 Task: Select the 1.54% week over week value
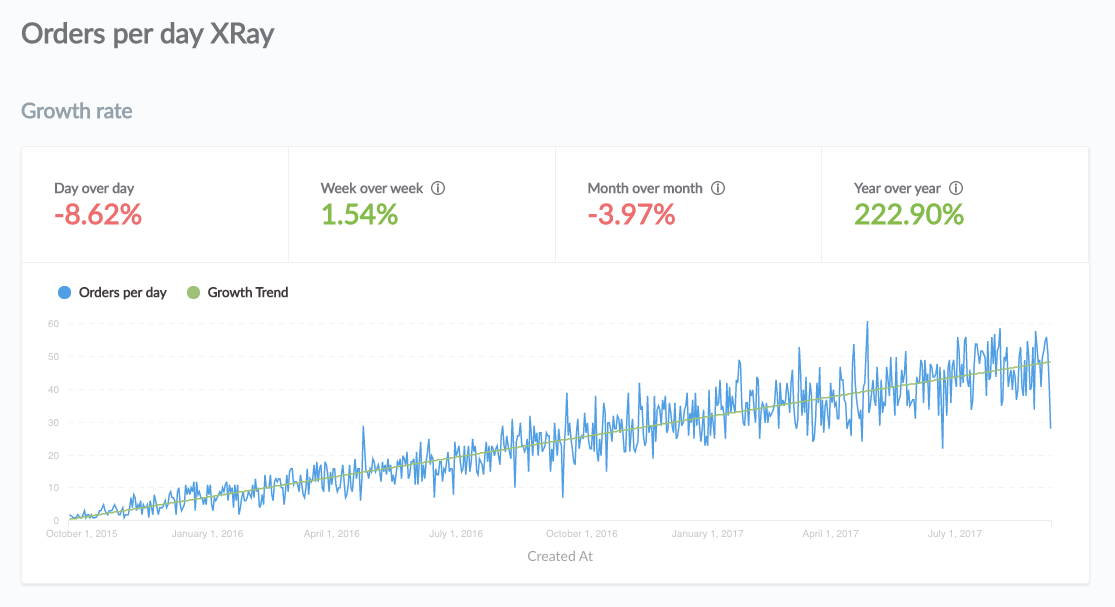point(359,215)
